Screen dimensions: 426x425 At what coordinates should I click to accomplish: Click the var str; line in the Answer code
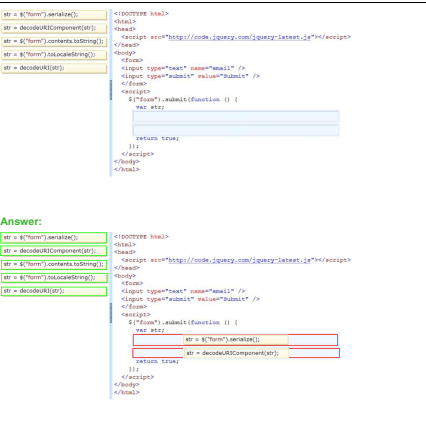tap(150, 330)
